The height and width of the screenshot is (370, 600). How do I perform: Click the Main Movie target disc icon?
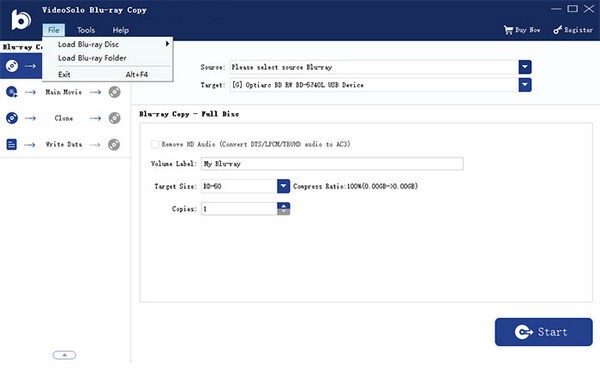[114, 92]
